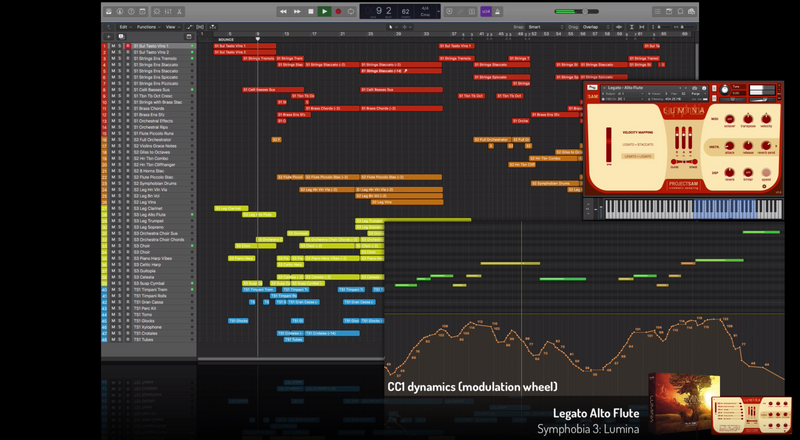
Task: Open the Snap Smart dropdown
Action: click(x=546, y=27)
